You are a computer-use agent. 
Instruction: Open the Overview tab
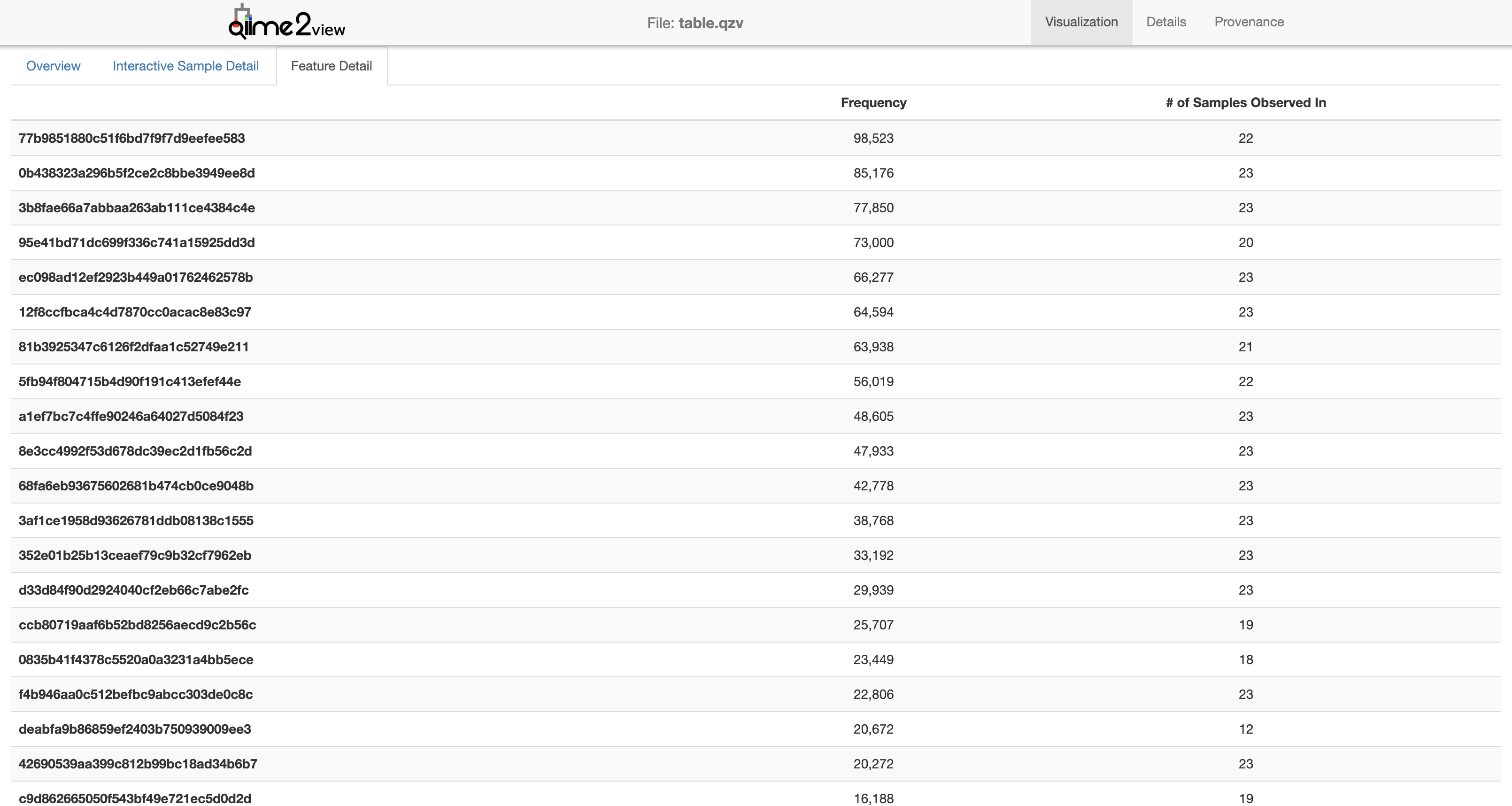click(53, 66)
